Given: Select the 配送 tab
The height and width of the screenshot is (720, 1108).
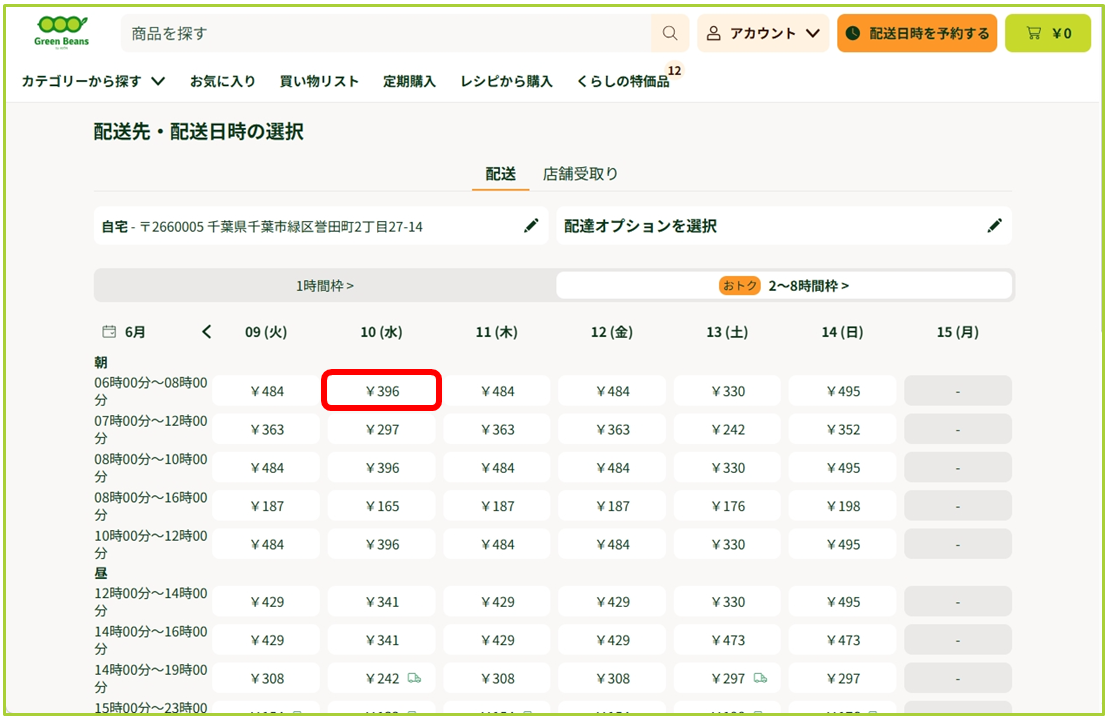Looking at the screenshot, I should click(x=500, y=174).
